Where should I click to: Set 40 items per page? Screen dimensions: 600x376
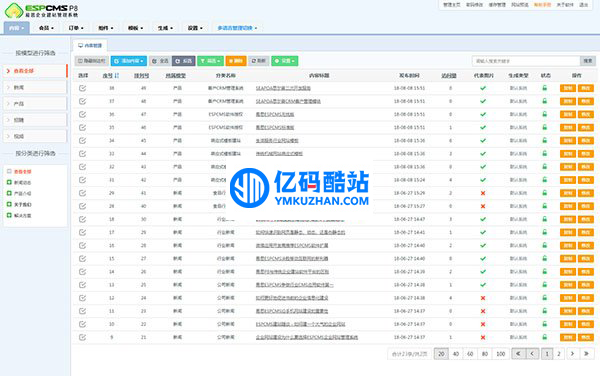(x=456, y=354)
